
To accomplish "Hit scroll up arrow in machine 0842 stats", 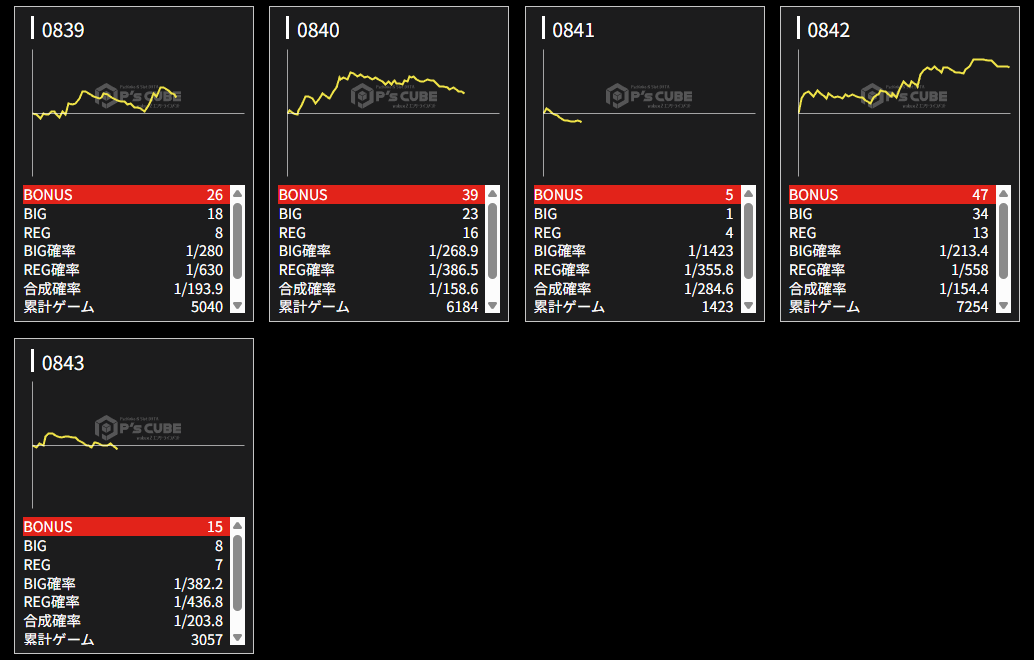I will click(1003, 194).
